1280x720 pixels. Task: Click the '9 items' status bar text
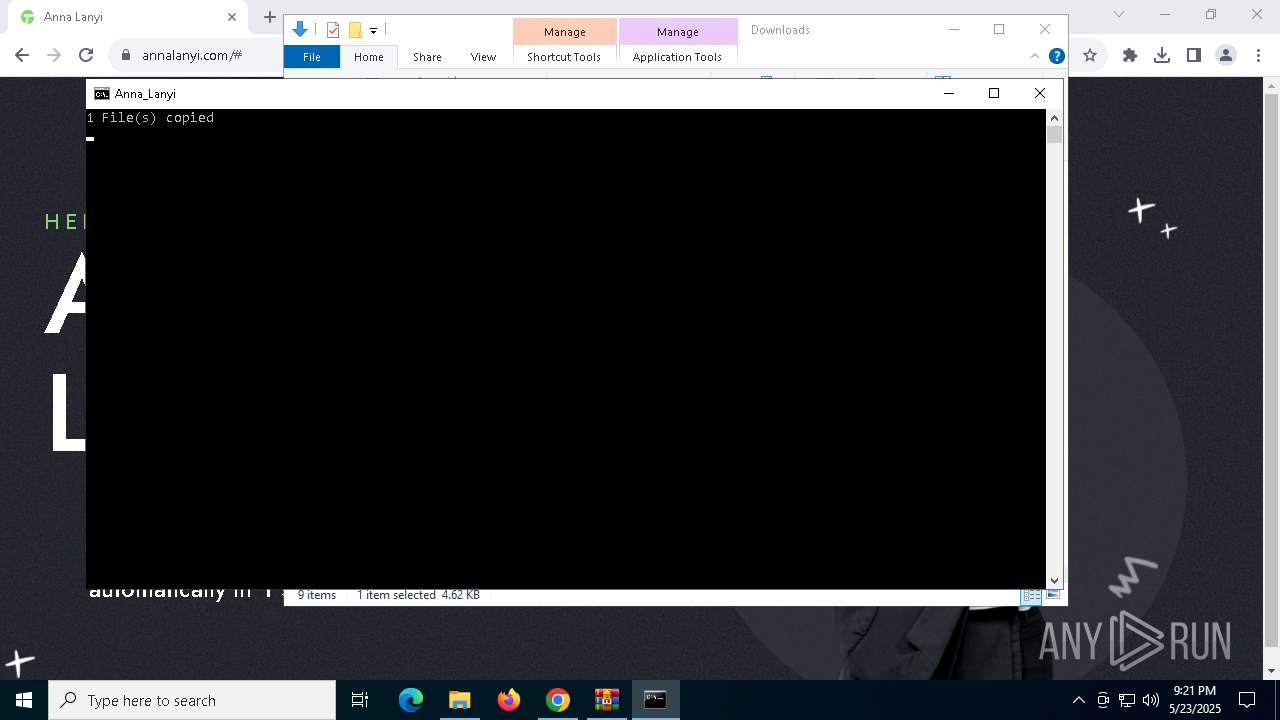click(x=317, y=595)
